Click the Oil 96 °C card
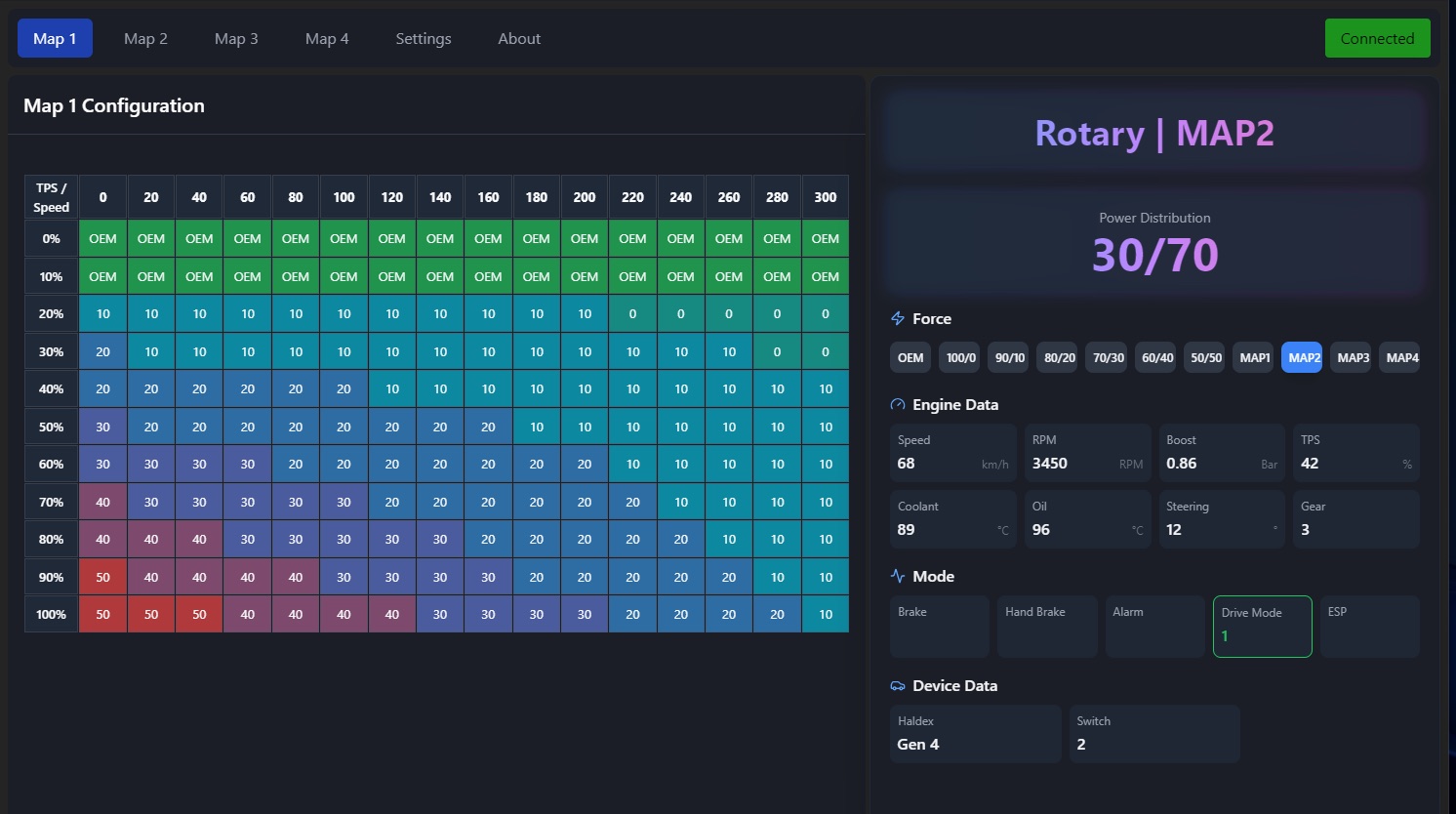1456x814 pixels. click(1087, 519)
